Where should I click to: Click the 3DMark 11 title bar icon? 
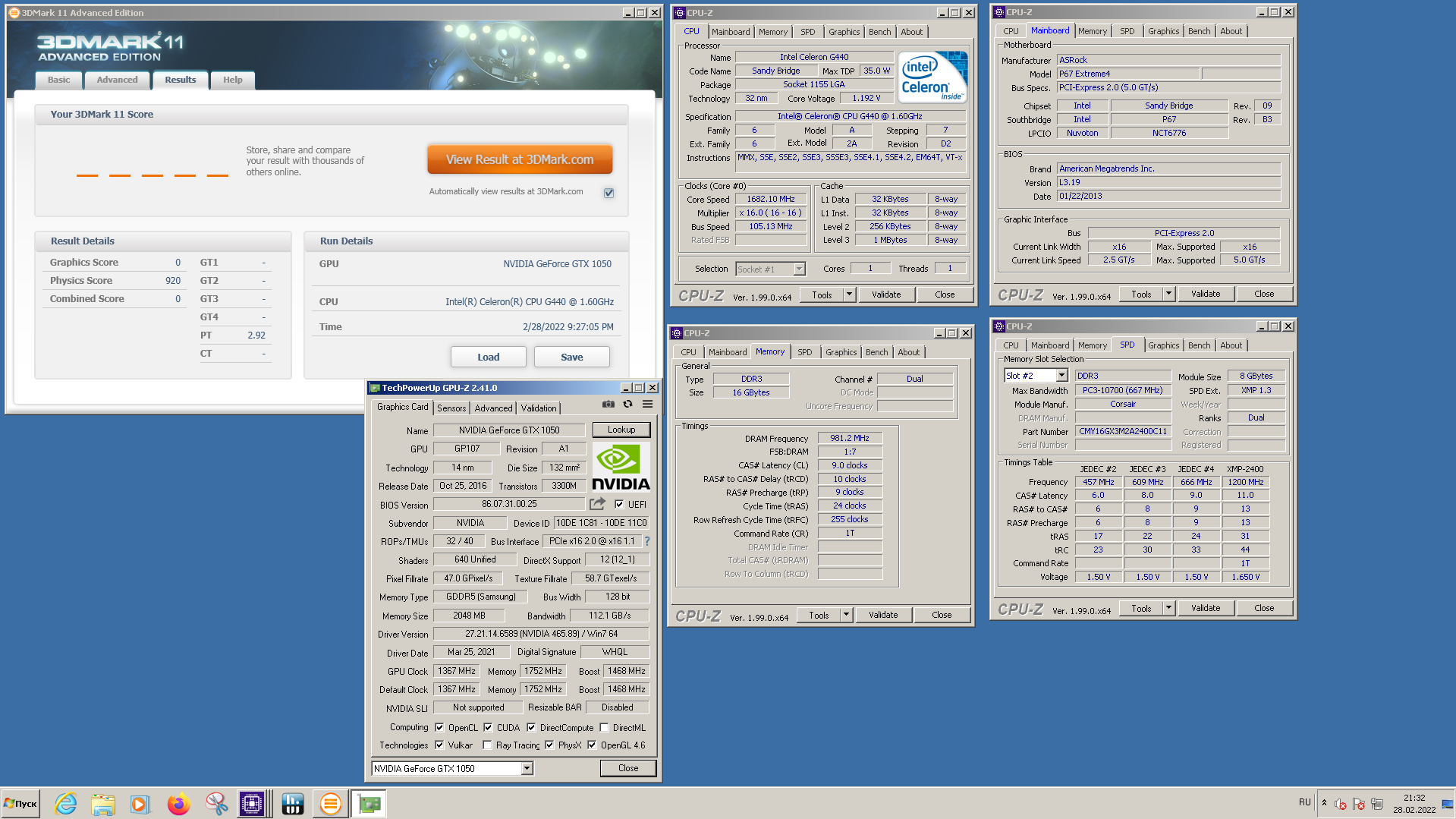point(14,12)
